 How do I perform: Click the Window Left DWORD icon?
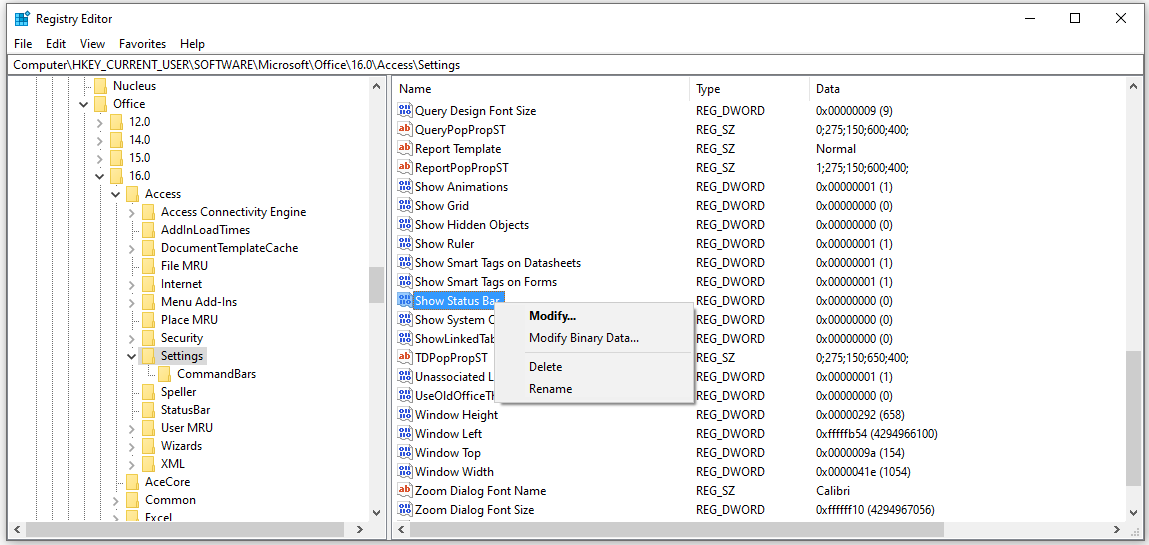[x=405, y=434]
